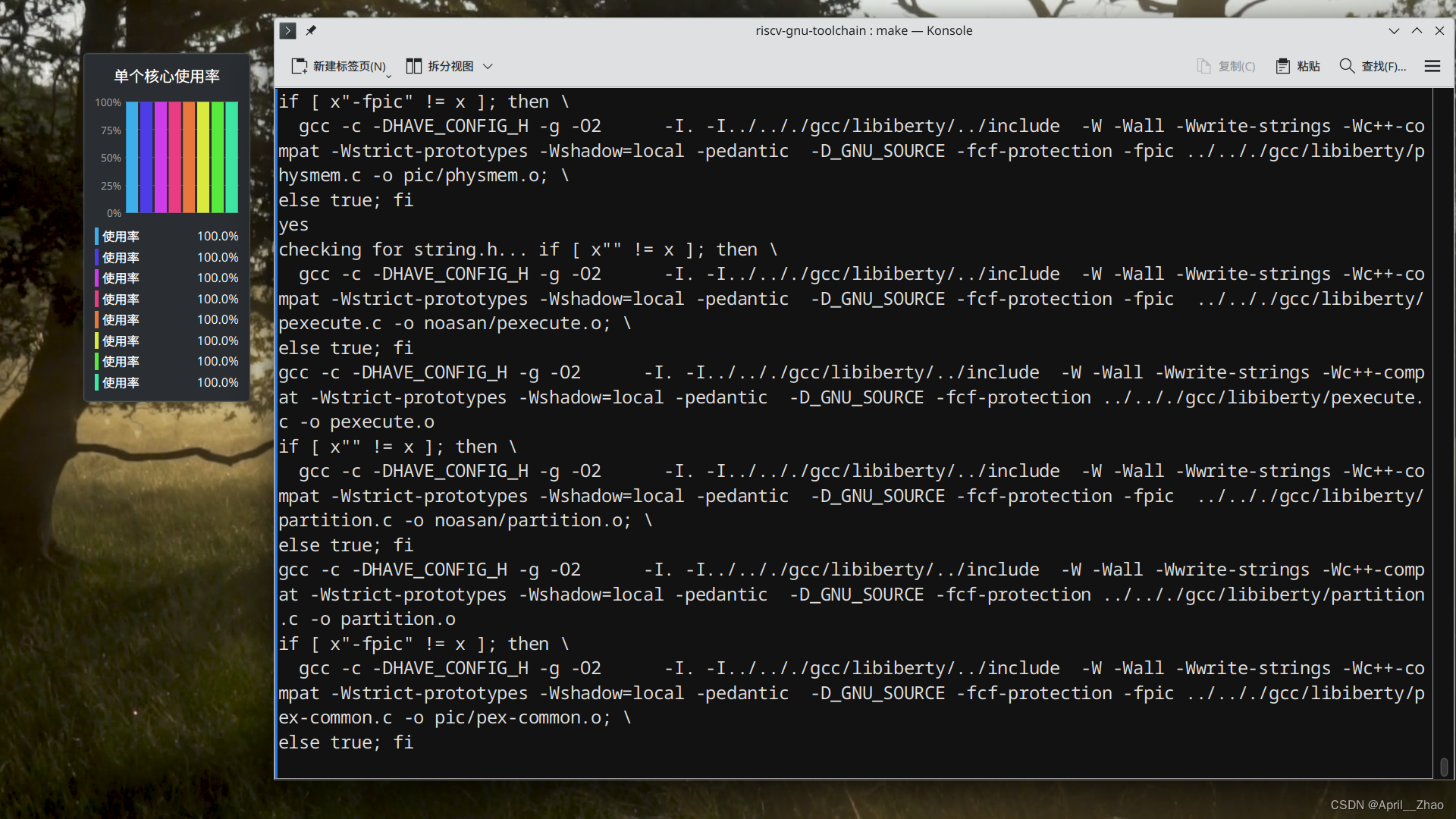1456x819 pixels.
Task: Click the 拆分视图 split view button
Action: pos(441,67)
